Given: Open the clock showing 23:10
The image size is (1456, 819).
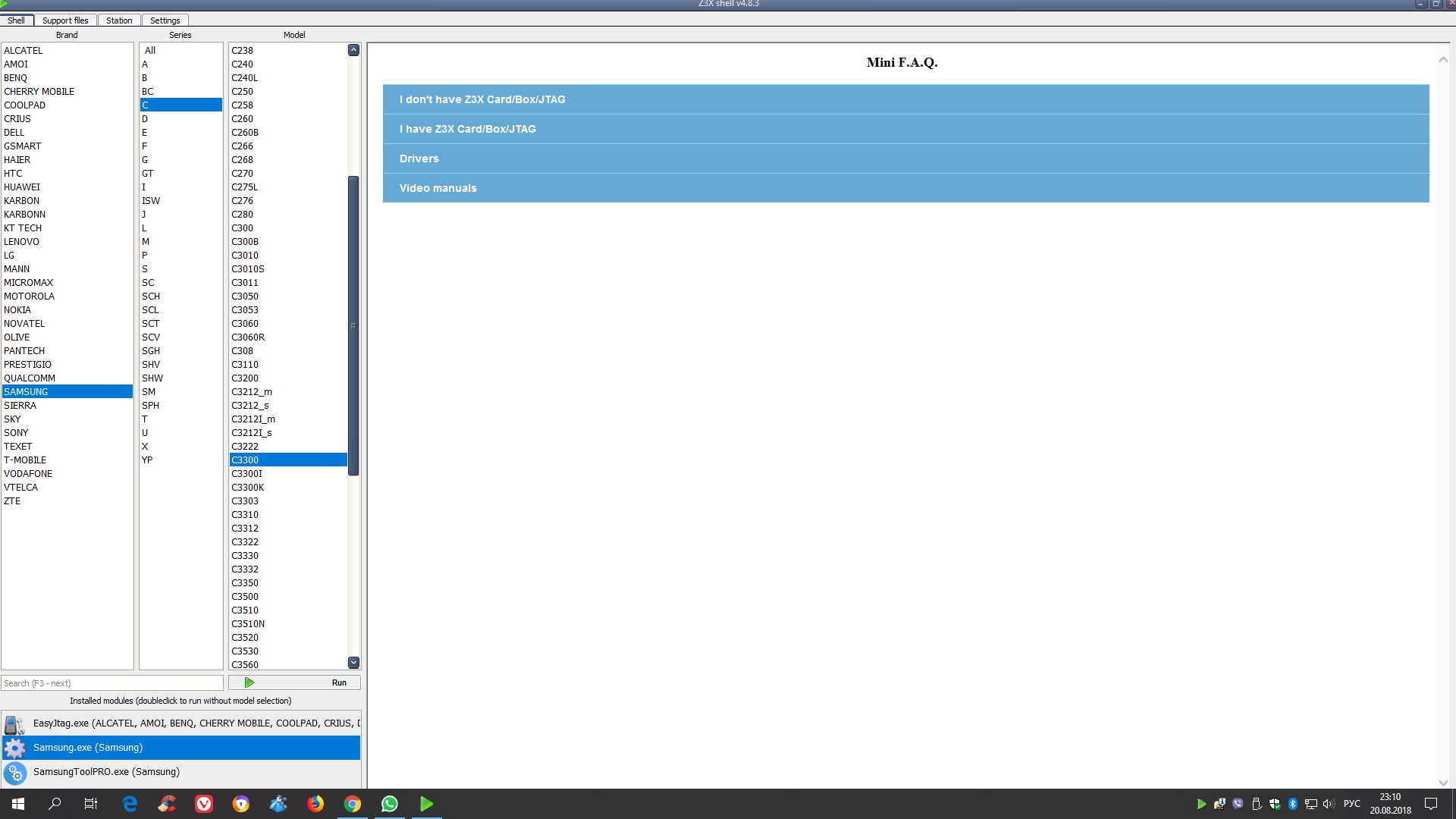Looking at the screenshot, I should 1390,804.
